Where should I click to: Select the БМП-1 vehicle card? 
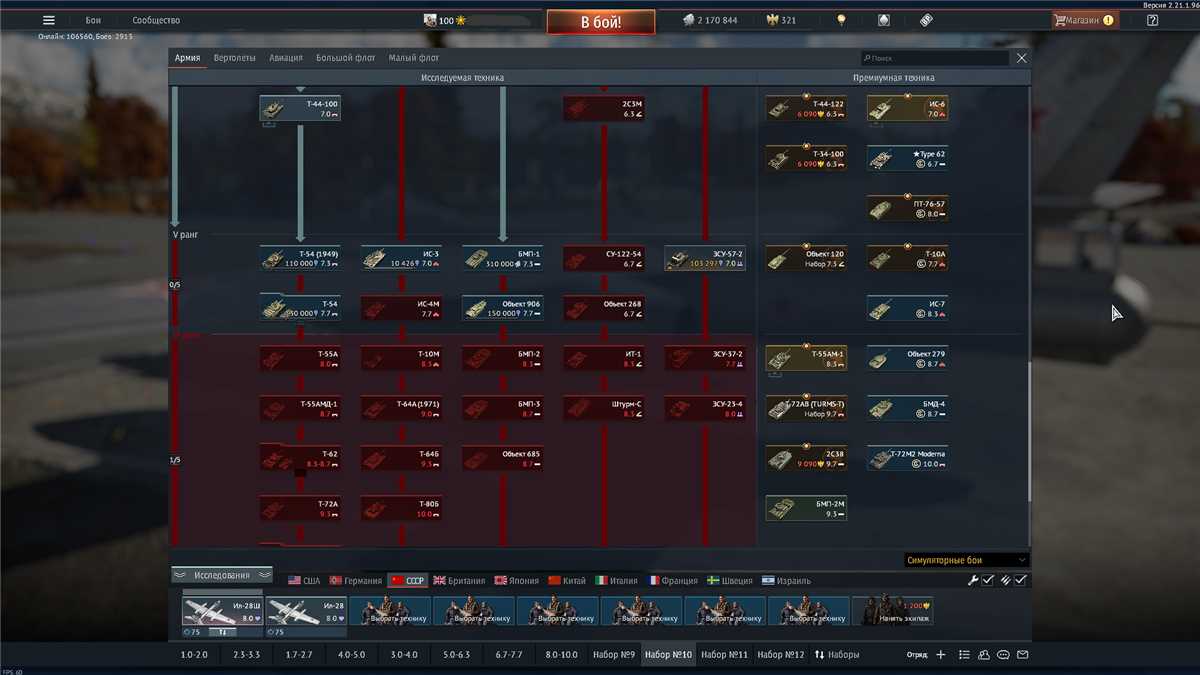tap(502, 258)
